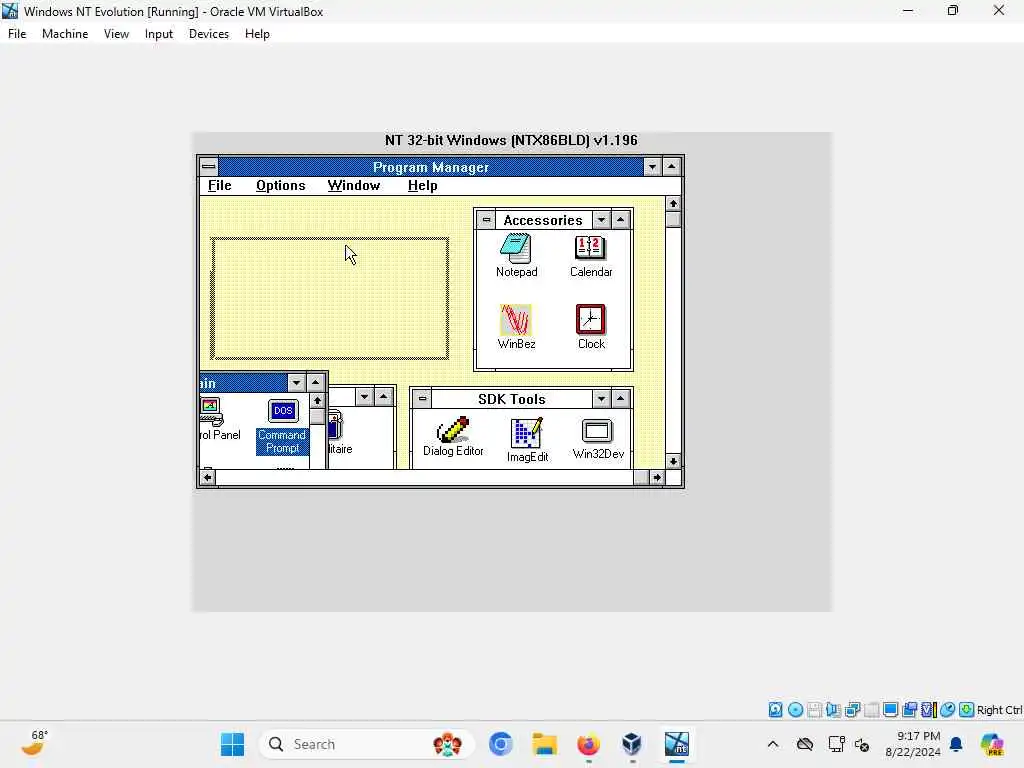Image resolution: width=1024 pixels, height=768 pixels.
Task: Click the VirtualBox floppy disk indicator
Action: (x=814, y=709)
